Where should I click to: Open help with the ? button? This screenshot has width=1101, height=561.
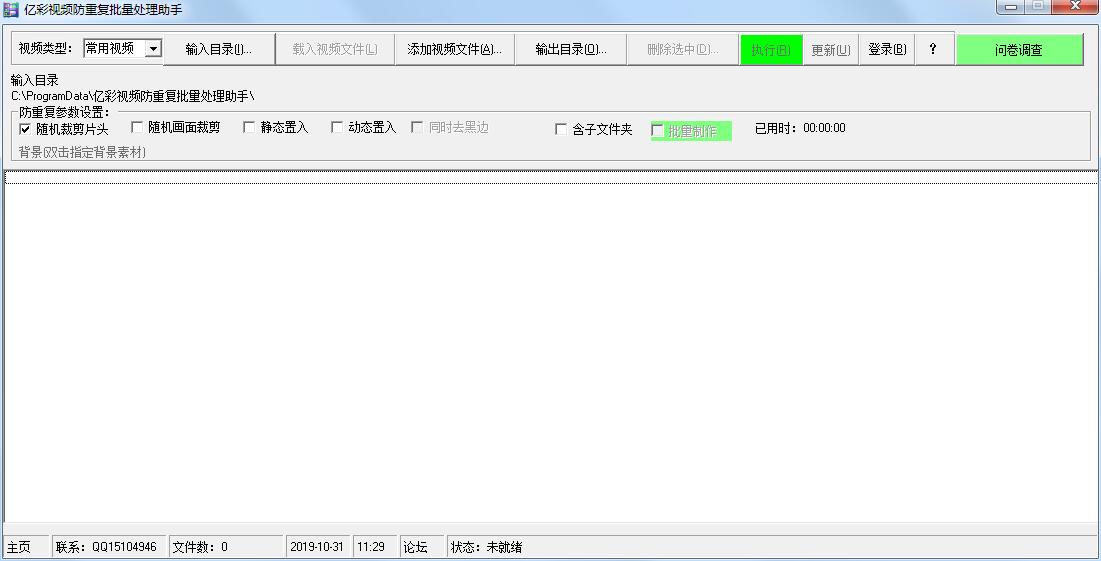[933, 50]
